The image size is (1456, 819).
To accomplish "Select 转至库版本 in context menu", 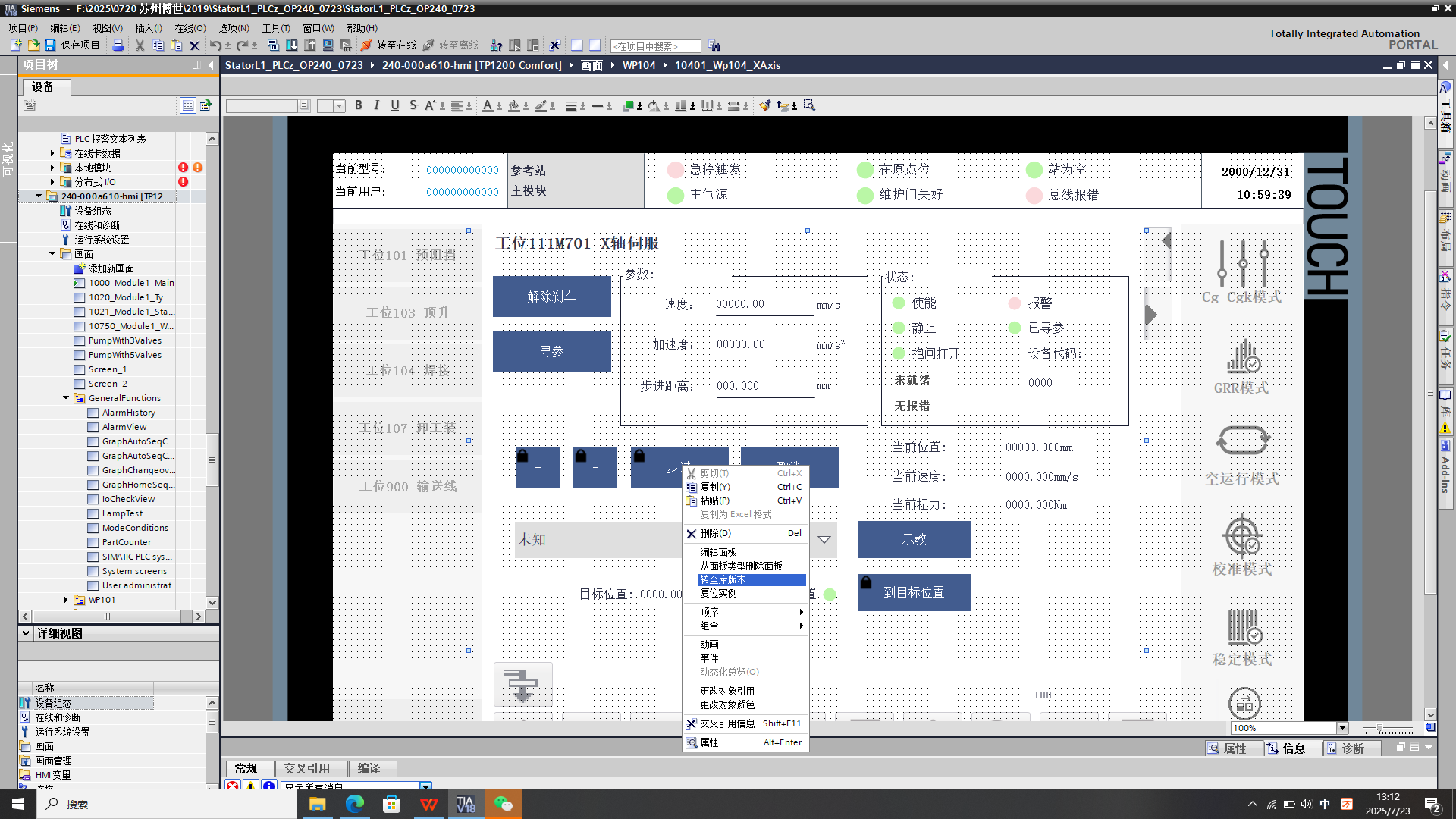I will click(x=752, y=579).
